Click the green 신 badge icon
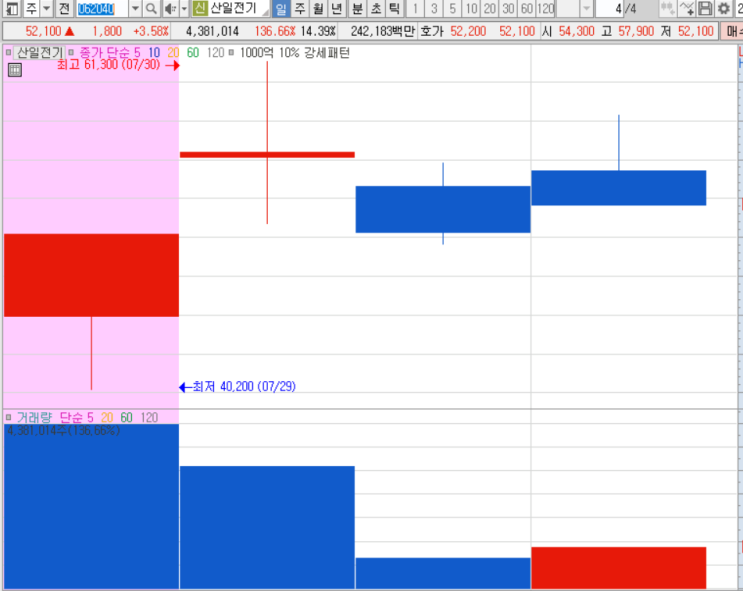Image resolution: width=743 pixels, height=591 pixels. [x=200, y=8]
